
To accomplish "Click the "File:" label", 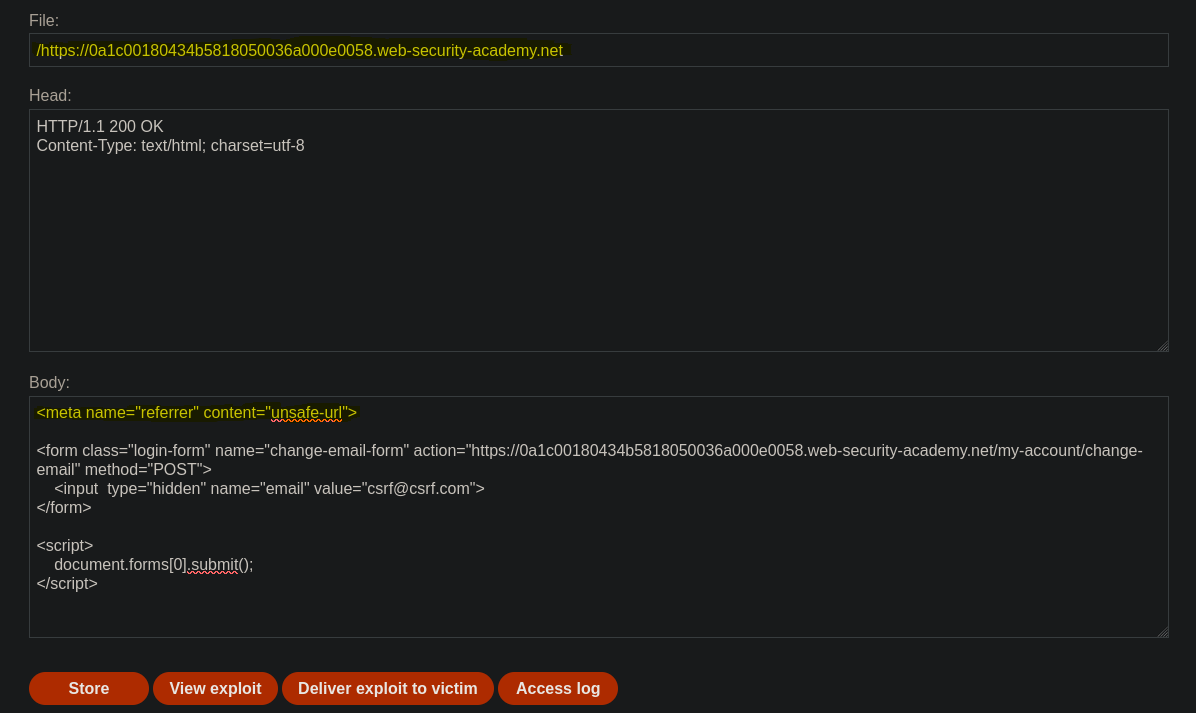I will [x=43, y=21].
